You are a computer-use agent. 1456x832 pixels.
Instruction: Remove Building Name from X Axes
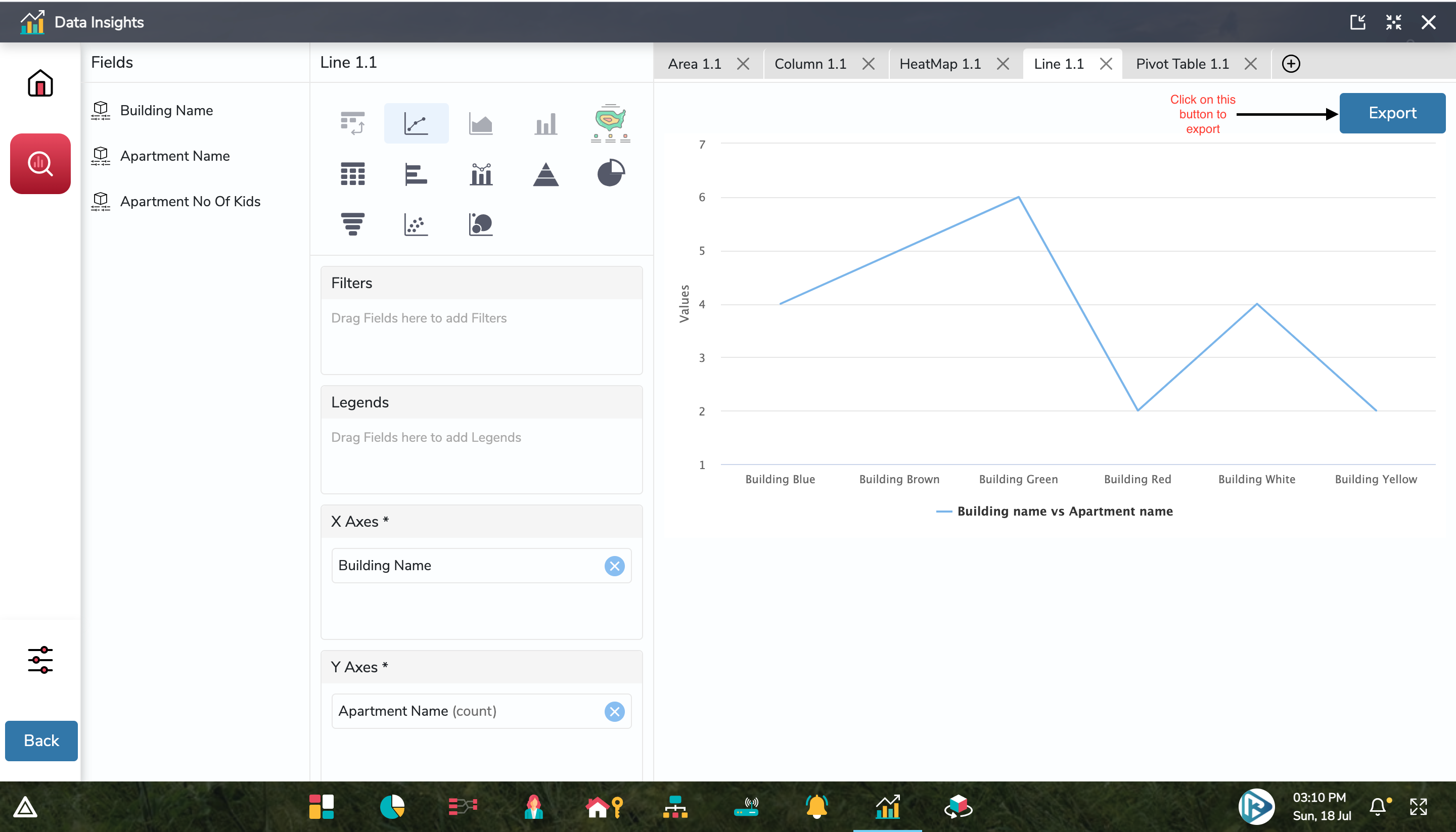click(x=614, y=566)
